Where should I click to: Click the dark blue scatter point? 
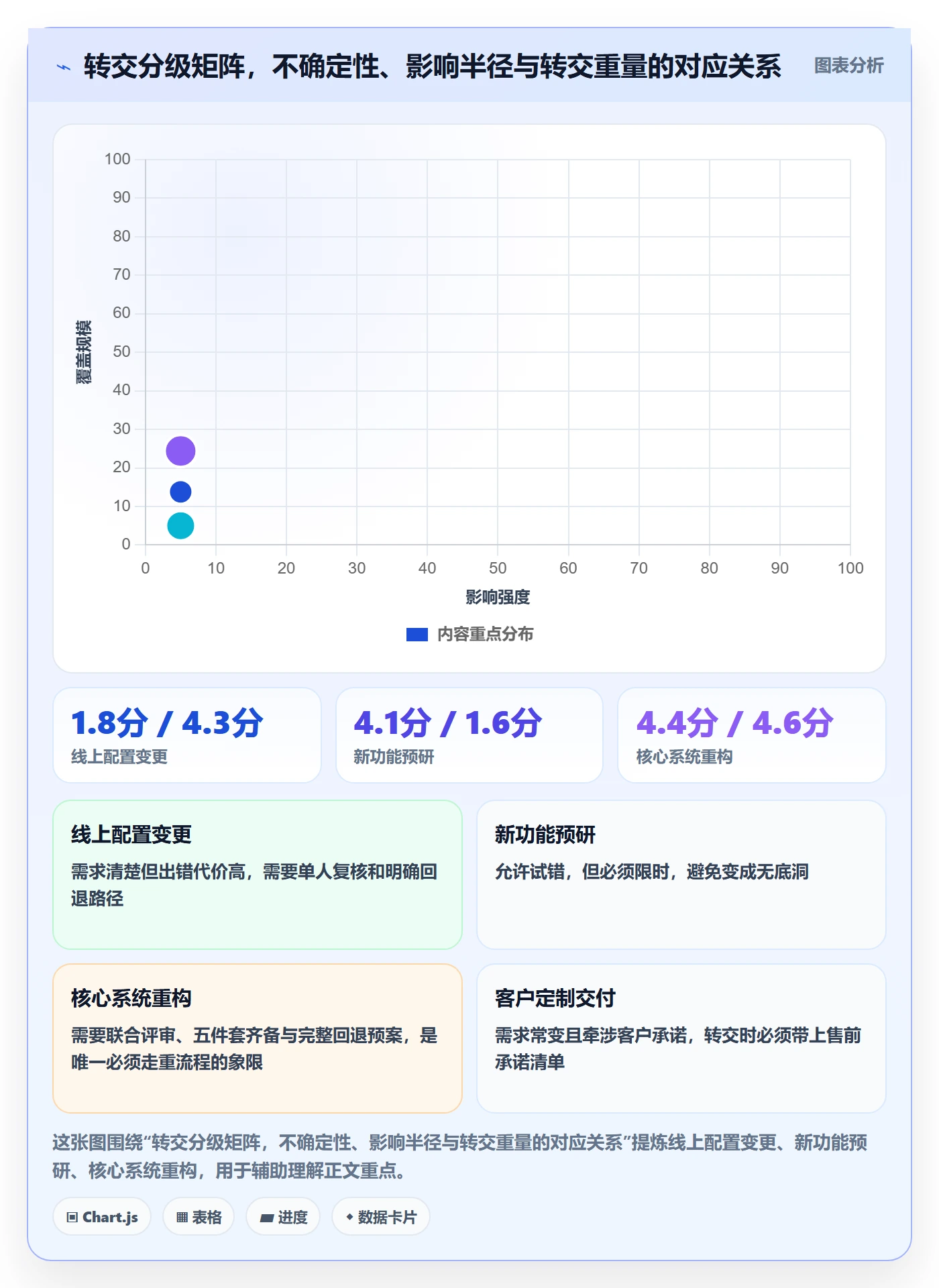pos(180,492)
